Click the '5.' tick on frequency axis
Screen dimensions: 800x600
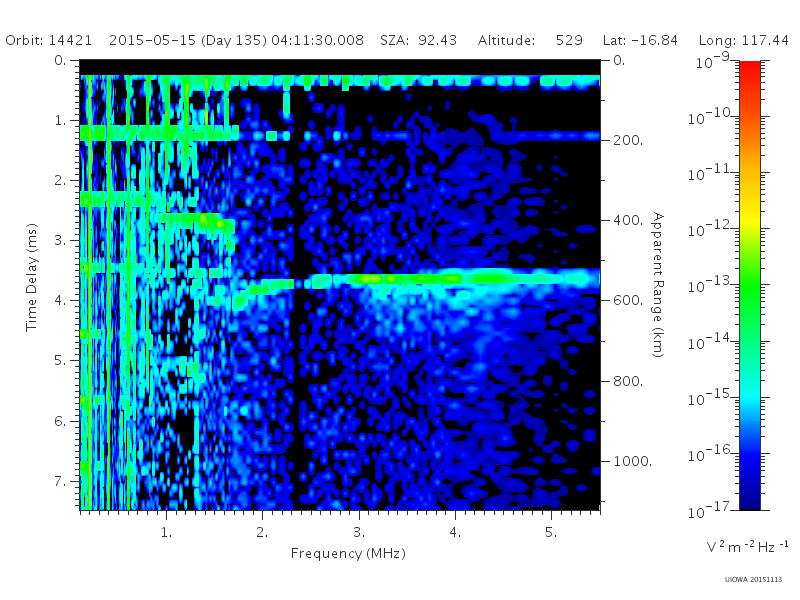(x=551, y=532)
